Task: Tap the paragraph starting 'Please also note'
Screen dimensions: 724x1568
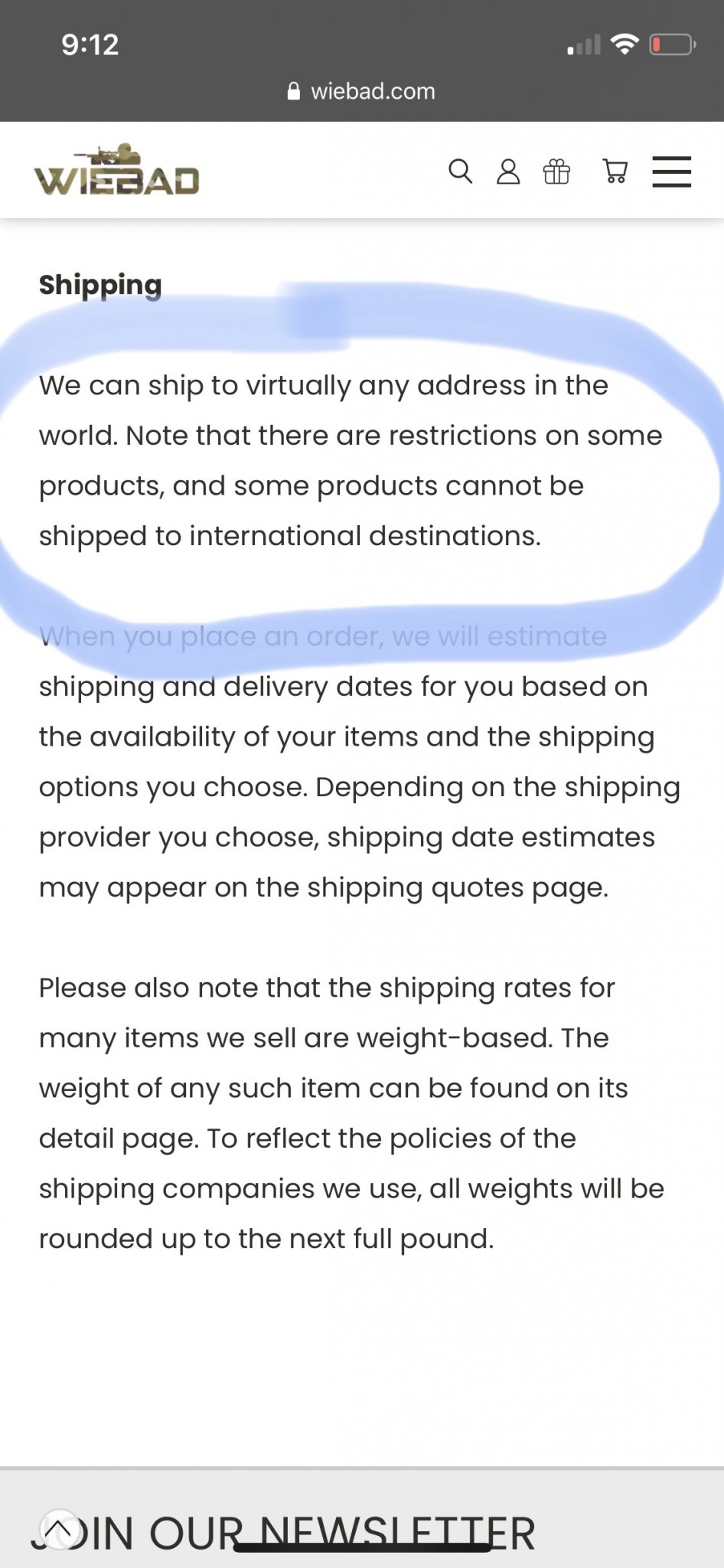Action: click(x=351, y=1112)
